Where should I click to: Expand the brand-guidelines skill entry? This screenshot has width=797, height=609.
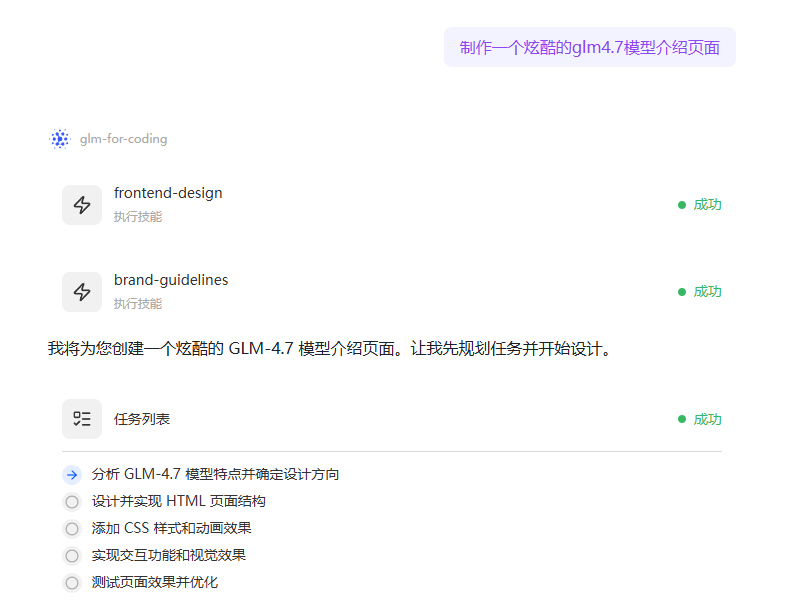point(171,280)
